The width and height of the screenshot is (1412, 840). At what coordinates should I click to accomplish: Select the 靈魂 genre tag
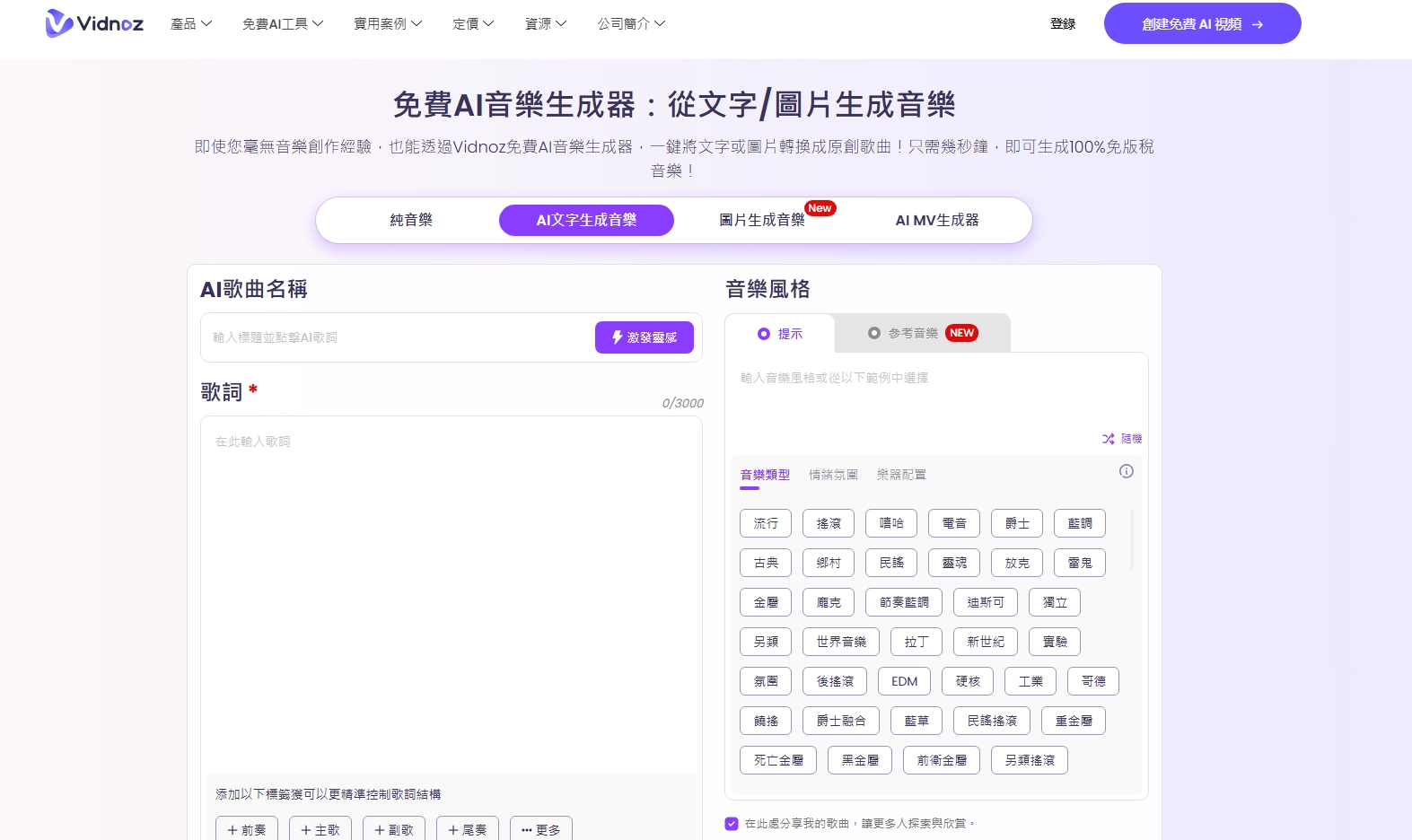954,563
